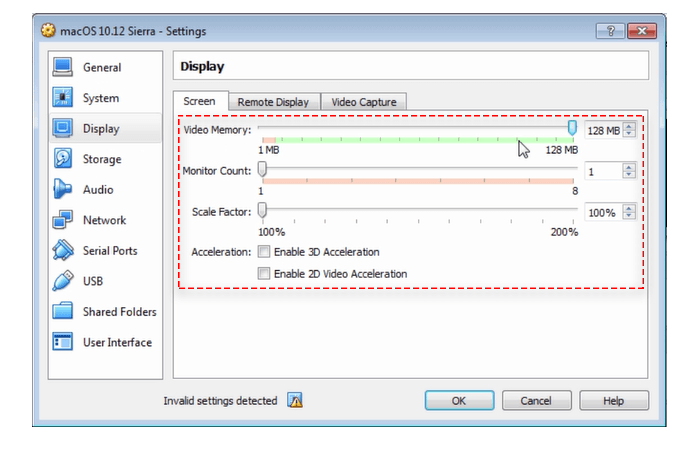Open the Serial Ports icon

[63, 250]
